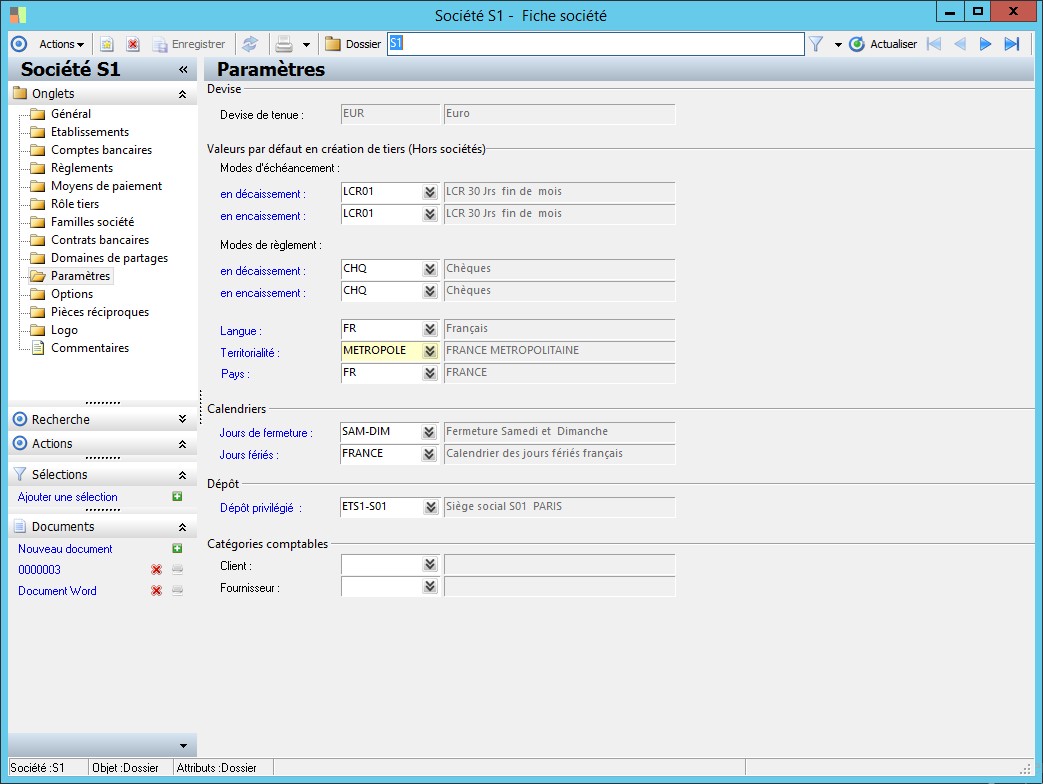Screen dimensions: 1043x784
Task: Click green plus beside Nouveau document
Action: (x=177, y=548)
